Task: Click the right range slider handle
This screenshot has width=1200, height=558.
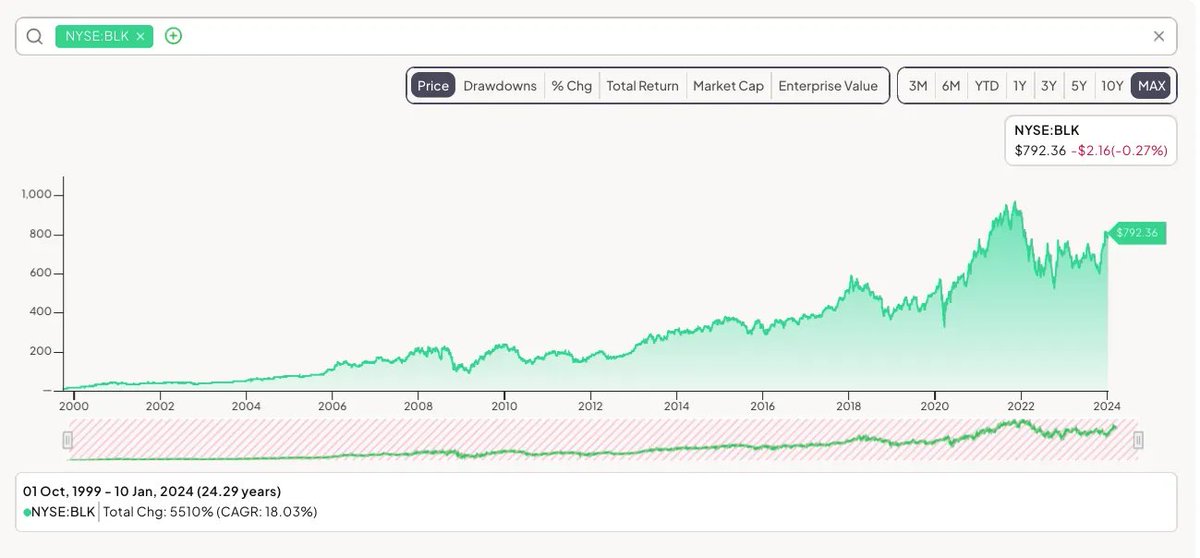Action: coord(1138,440)
